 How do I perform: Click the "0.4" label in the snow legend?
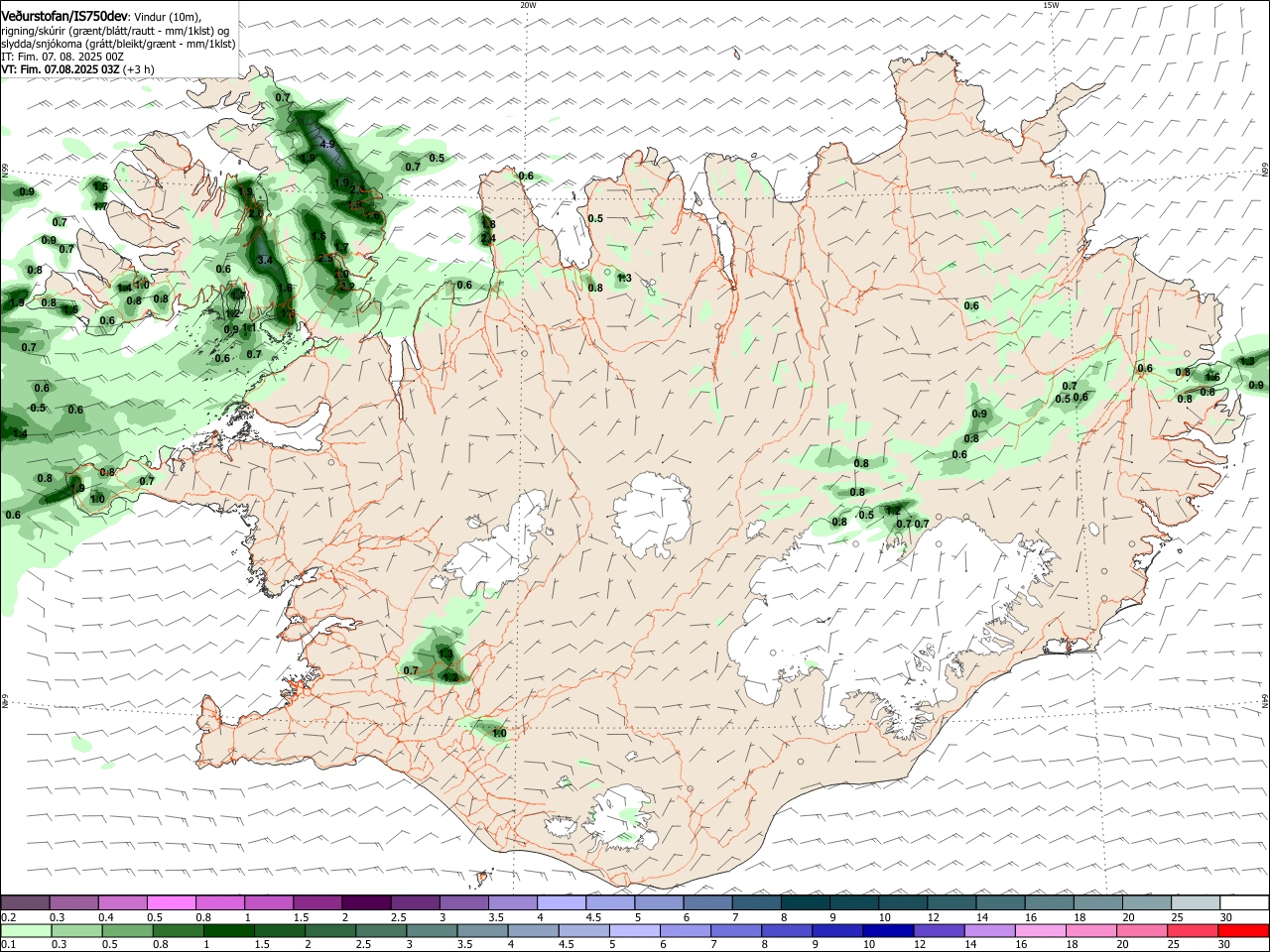(x=106, y=917)
